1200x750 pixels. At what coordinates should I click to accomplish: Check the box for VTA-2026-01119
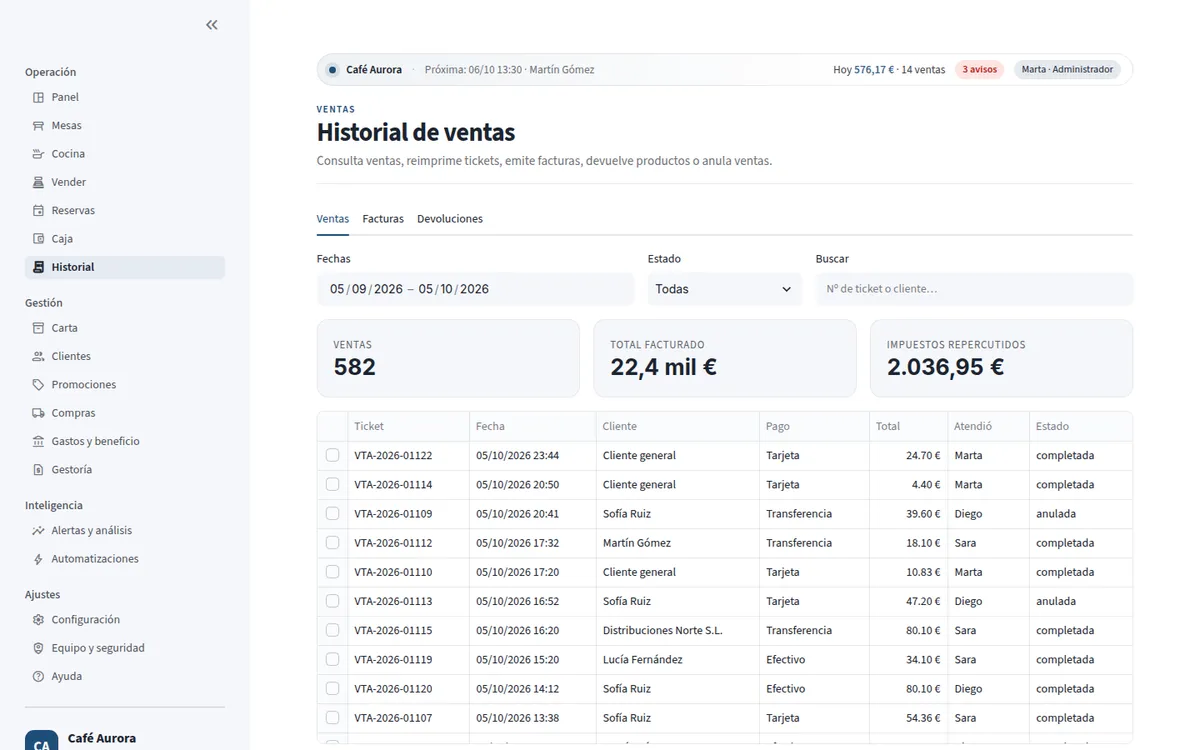332,659
